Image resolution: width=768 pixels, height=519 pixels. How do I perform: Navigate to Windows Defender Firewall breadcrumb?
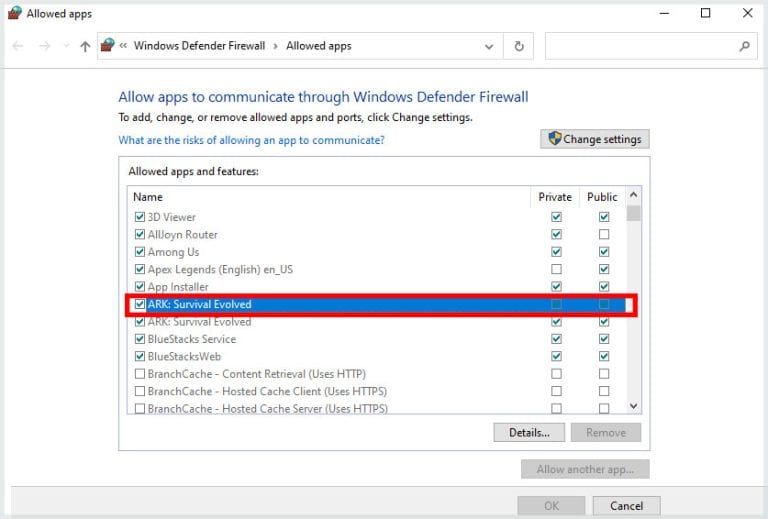coord(199,46)
